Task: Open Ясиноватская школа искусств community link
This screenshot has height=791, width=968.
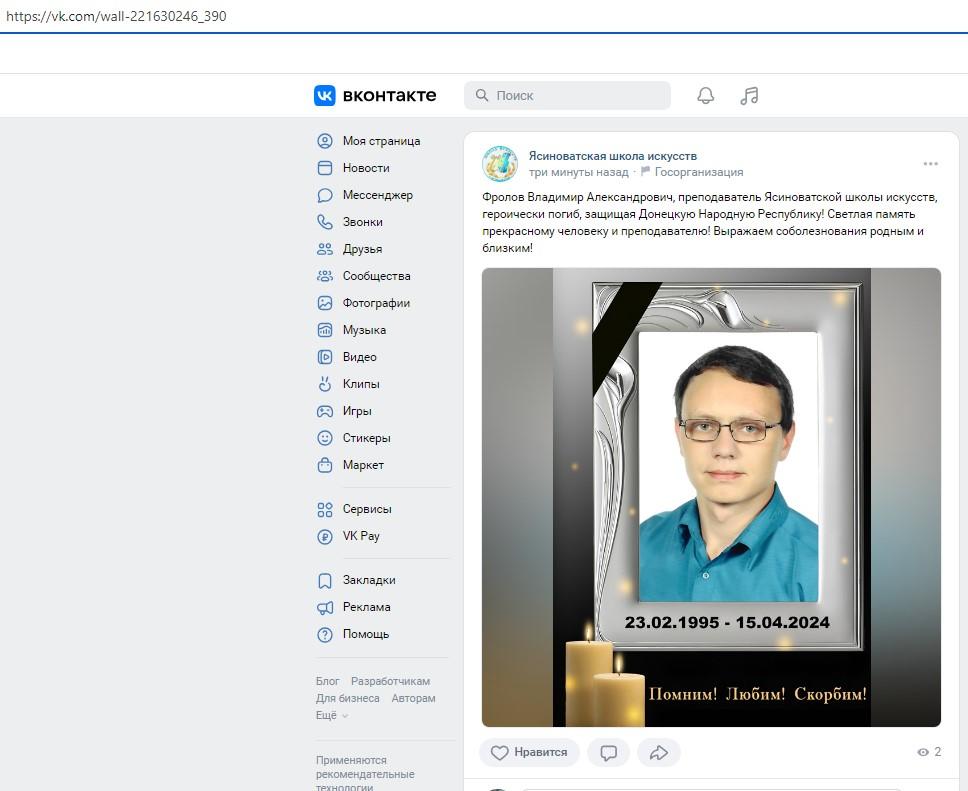Action: [x=612, y=156]
